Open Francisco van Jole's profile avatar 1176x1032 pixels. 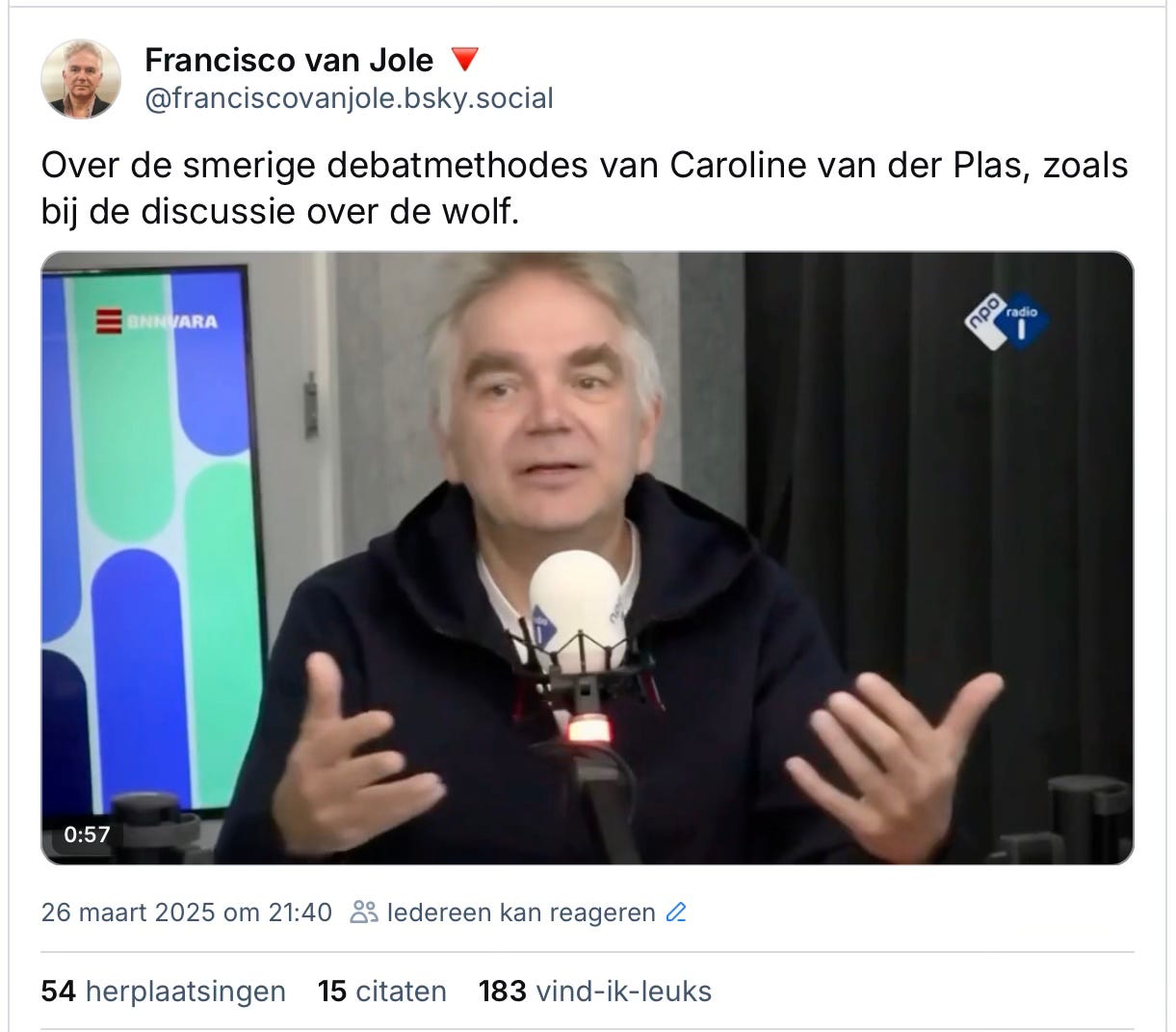coord(81,79)
